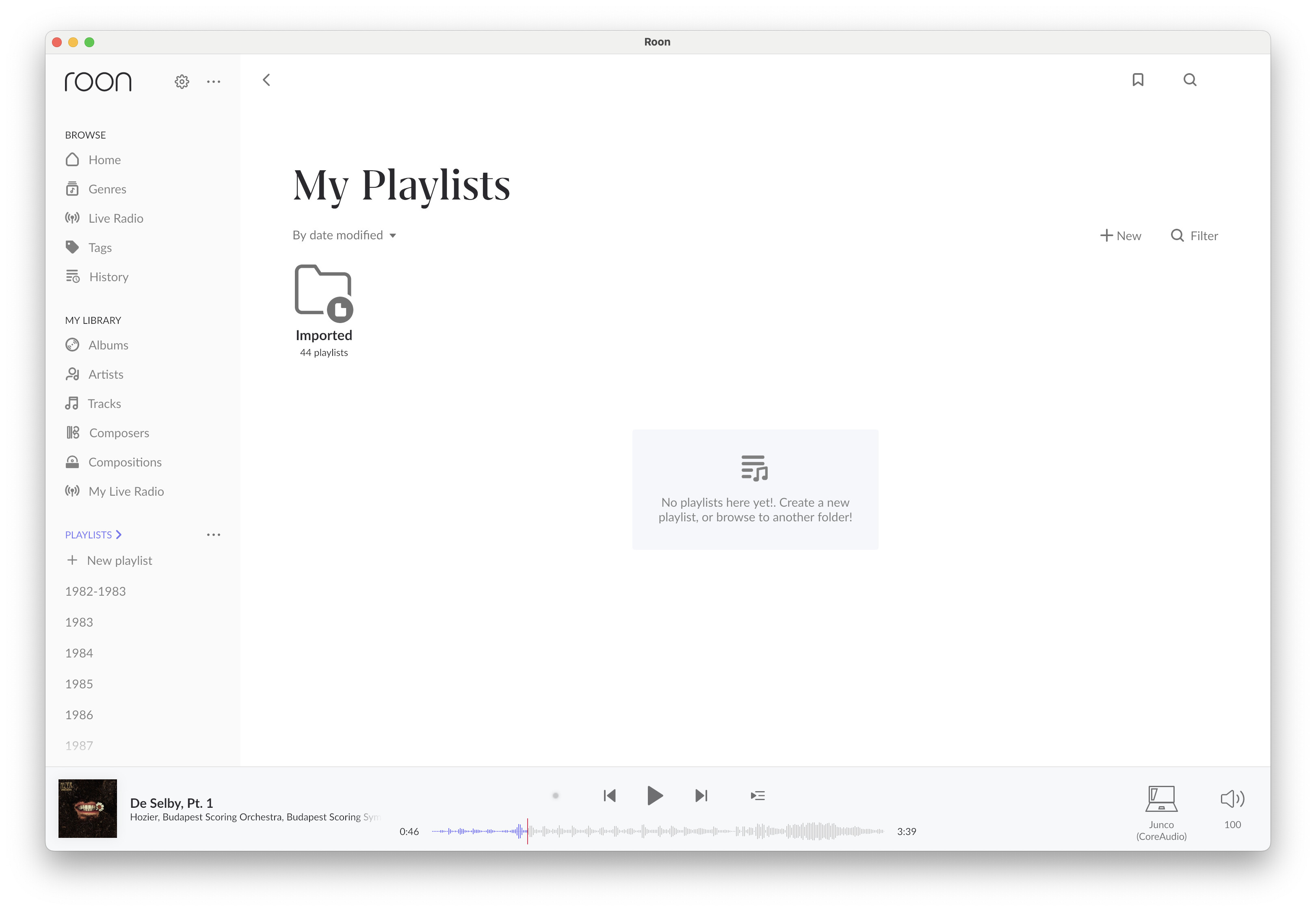This screenshot has width=1316, height=911.
Task: Open the three-dot menu beside settings
Action: click(213, 82)
